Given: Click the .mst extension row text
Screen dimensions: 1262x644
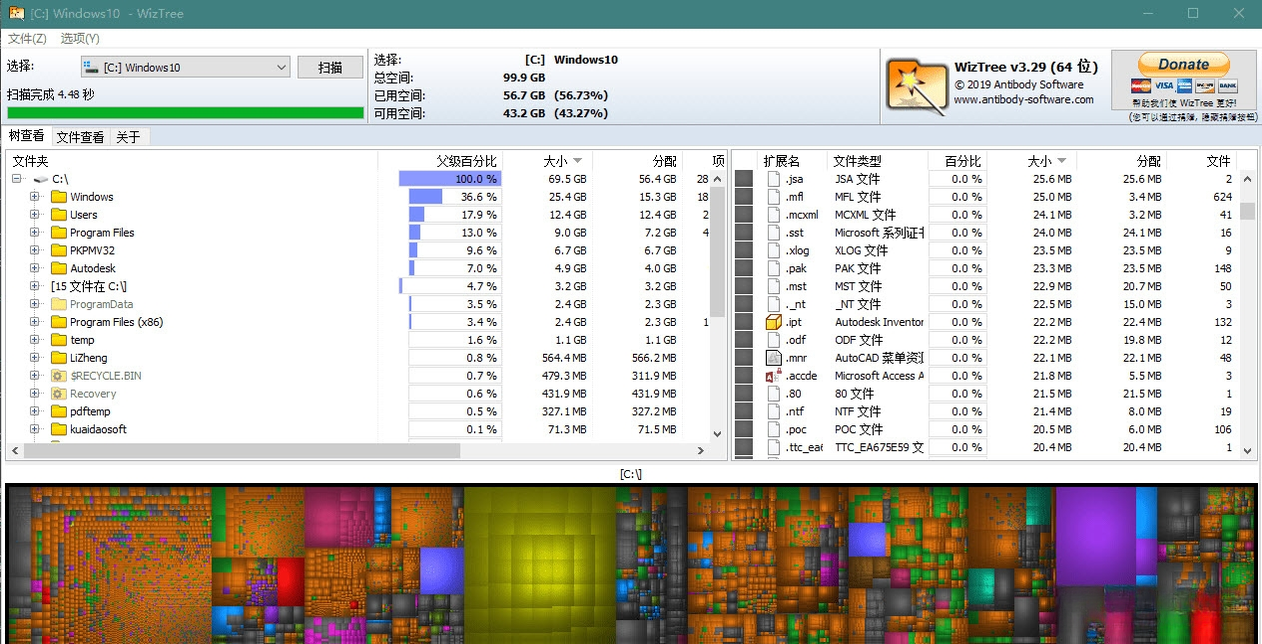Looking at the screenshot, I should pyautogui.click(x=796, y=286).
